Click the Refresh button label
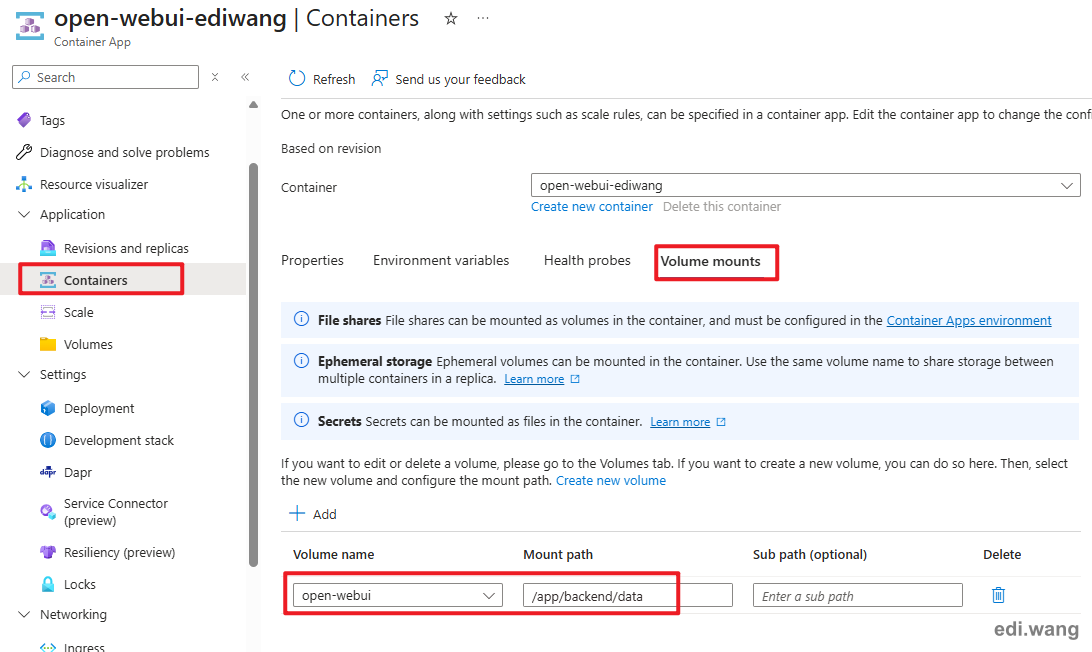The width and height of the screenshot is (1092, 652). click(x=334, y=79)
